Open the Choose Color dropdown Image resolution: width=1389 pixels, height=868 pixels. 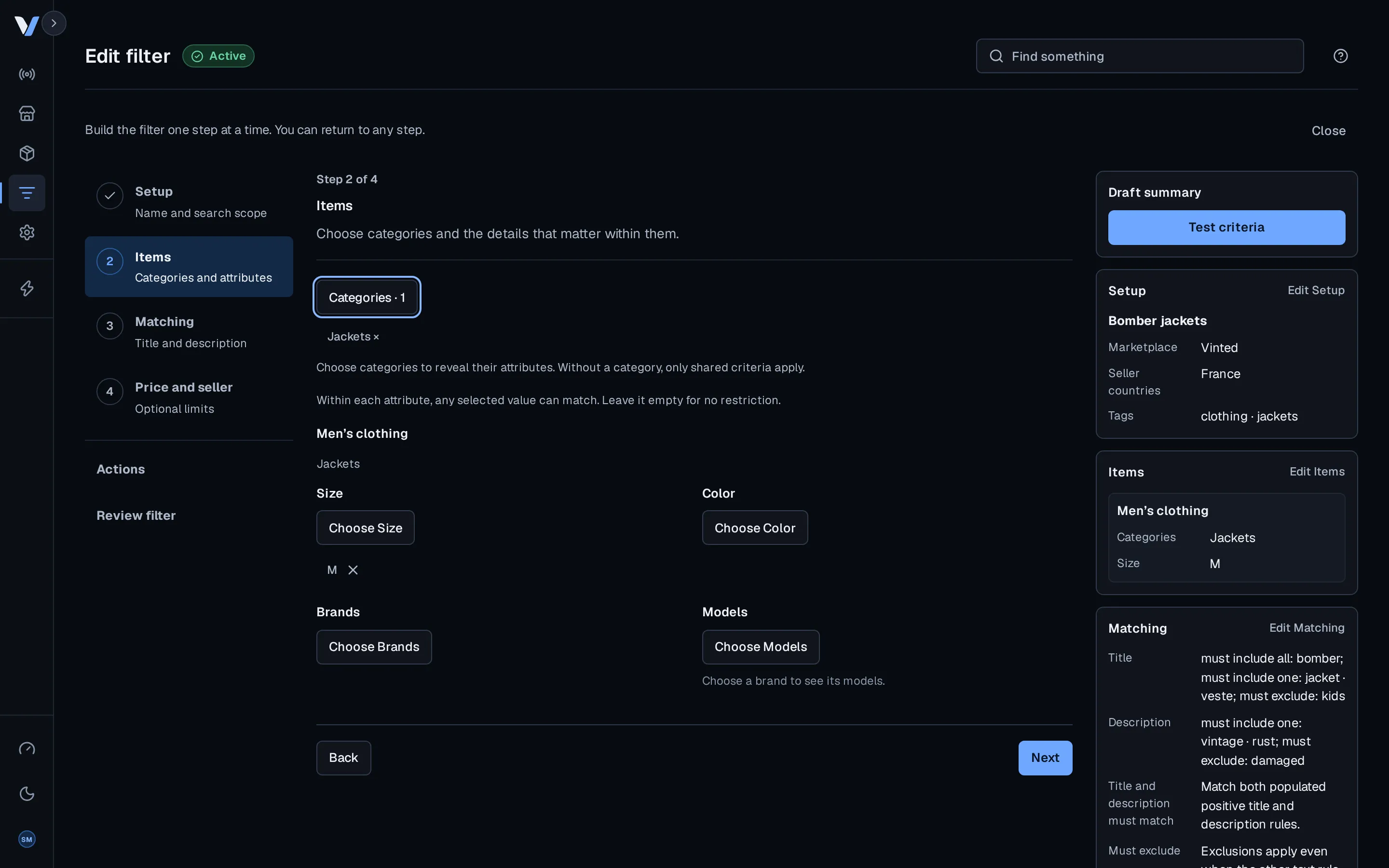[755, 528]
